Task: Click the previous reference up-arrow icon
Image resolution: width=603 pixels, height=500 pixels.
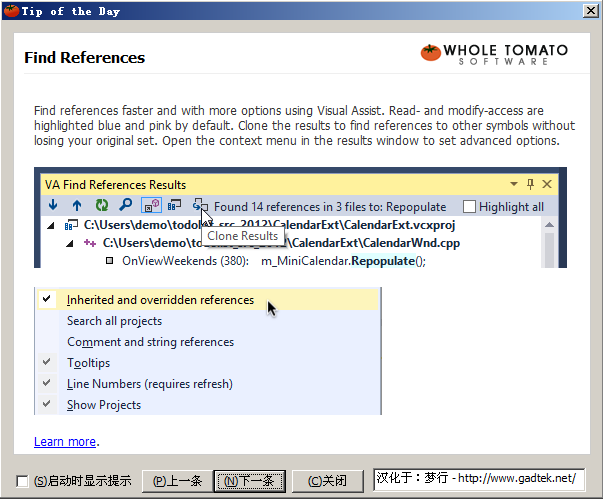Action: (77, 205)
